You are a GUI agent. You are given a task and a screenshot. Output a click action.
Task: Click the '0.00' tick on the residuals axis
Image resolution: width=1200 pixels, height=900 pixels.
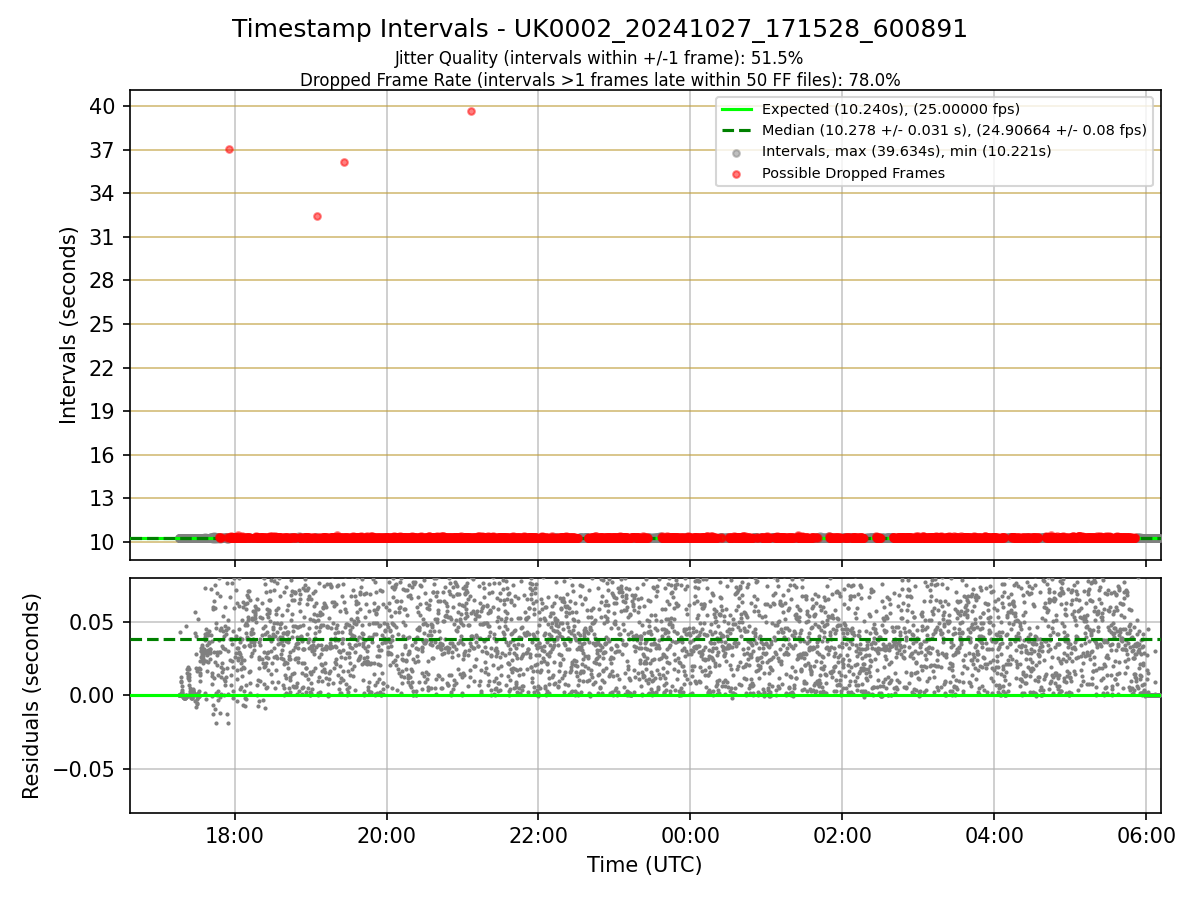coord(95,695)
